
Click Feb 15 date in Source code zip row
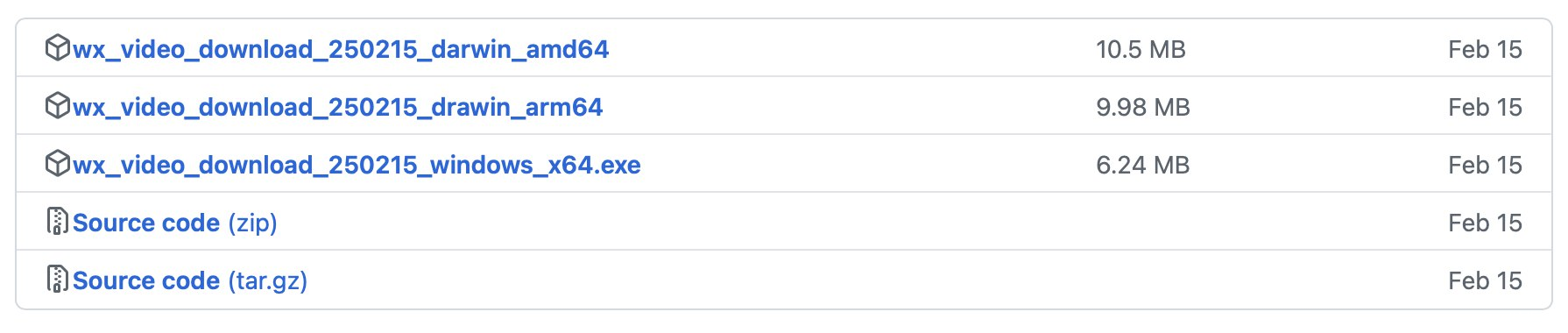(x=1485, y=223)
